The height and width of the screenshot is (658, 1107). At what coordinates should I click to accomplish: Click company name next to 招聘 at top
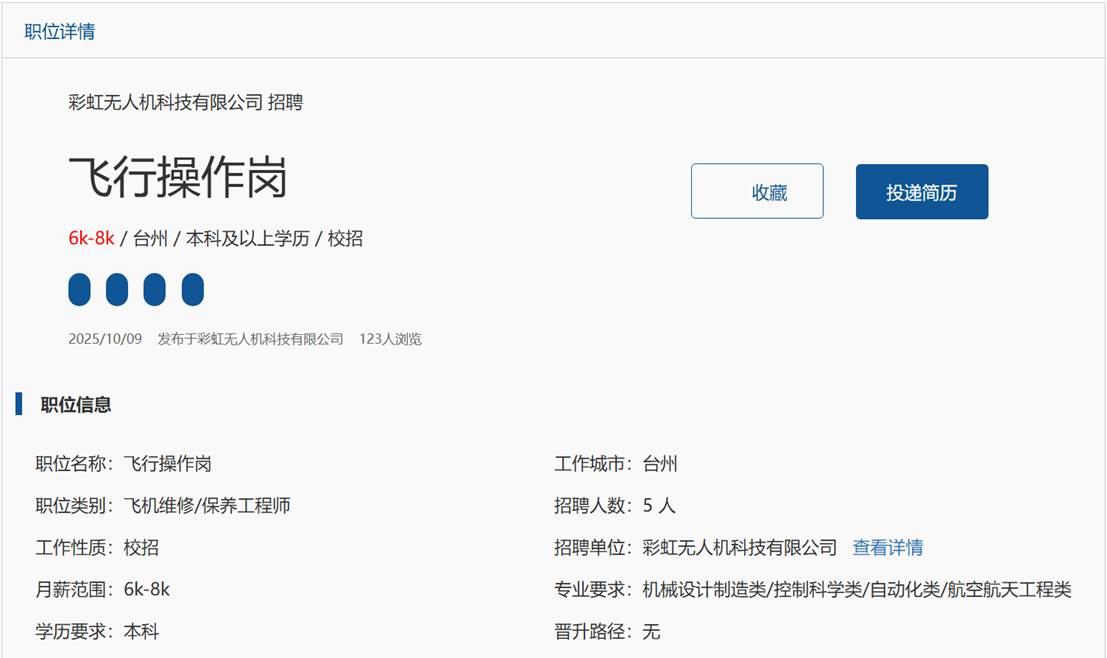[166, 102]
